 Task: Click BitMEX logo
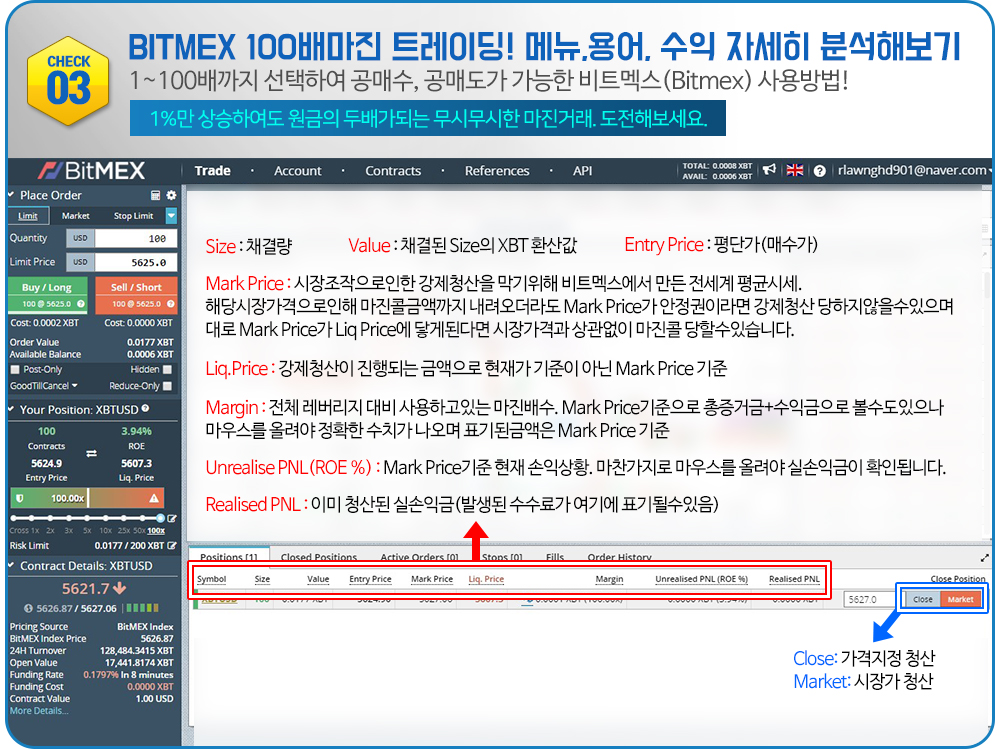click(x=91, y=170)
